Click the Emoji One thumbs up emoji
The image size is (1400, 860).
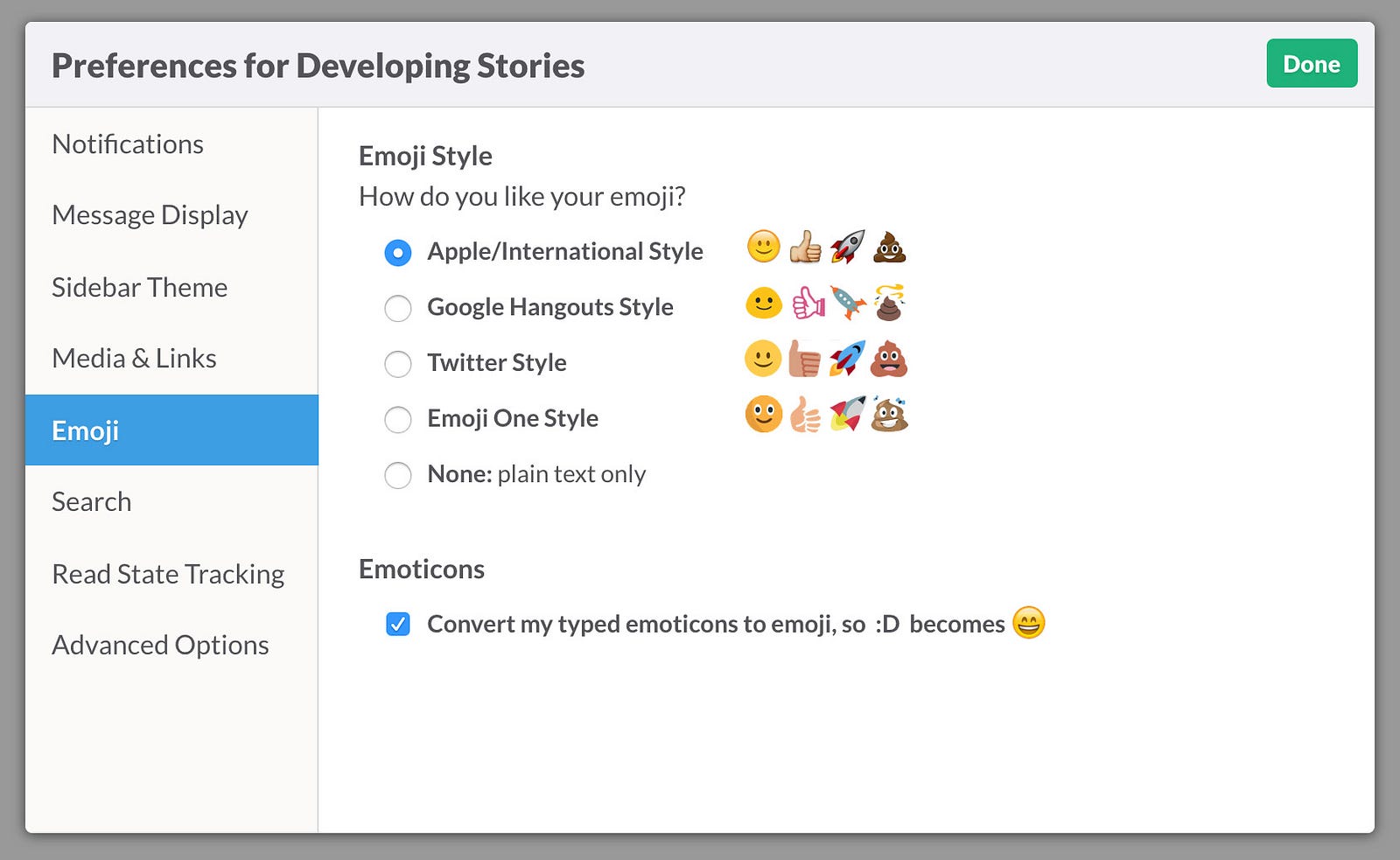point(805,415)
